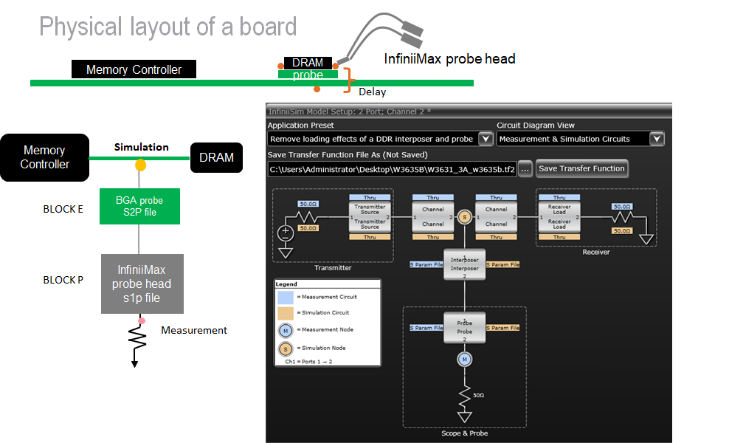Click the scope ground symbol at bottom
This screenshot has width=729, height=443.
[464, 417]
